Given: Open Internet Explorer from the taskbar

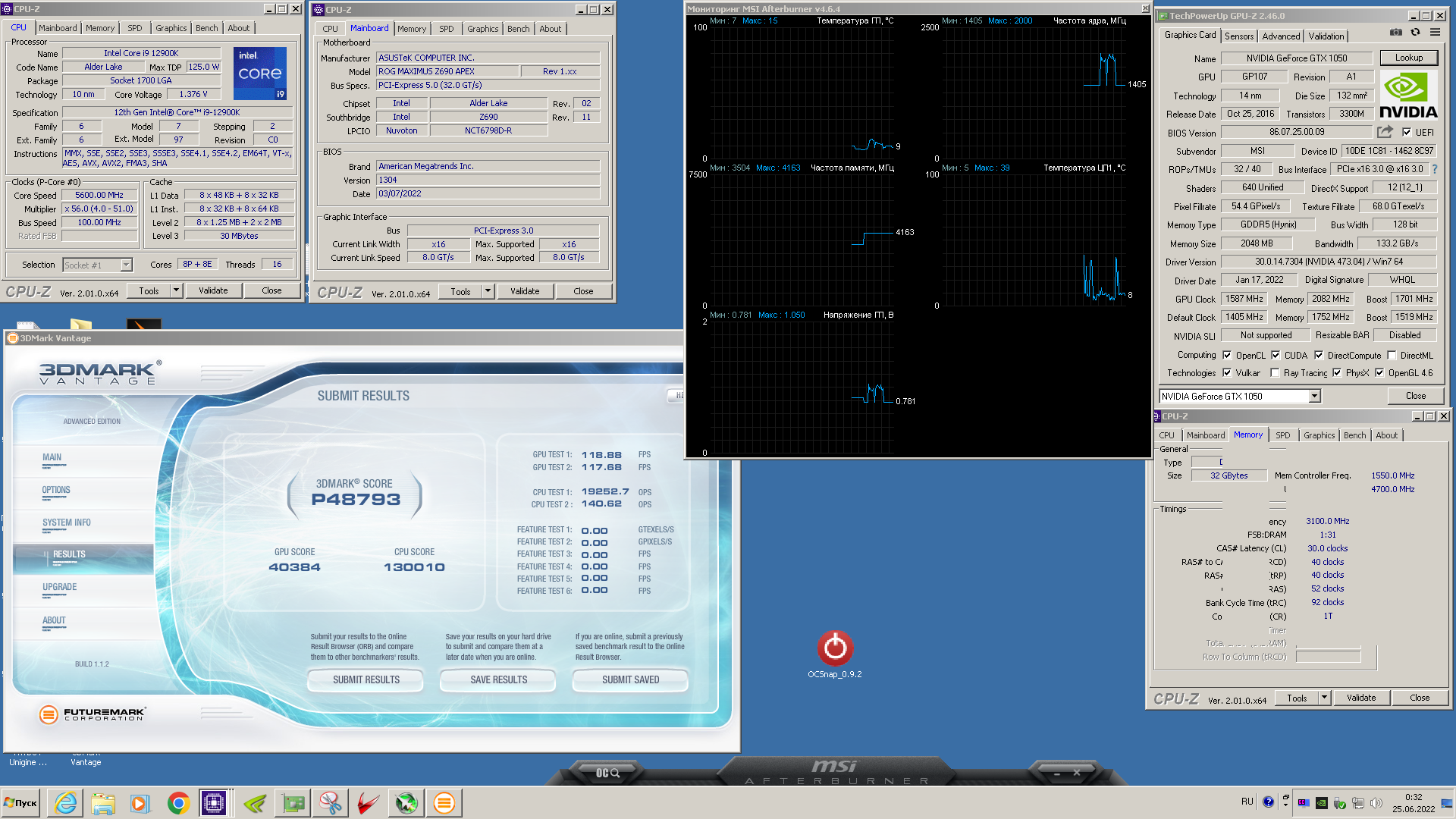Looking at the screenshot, I should click(x=66, y=802).
